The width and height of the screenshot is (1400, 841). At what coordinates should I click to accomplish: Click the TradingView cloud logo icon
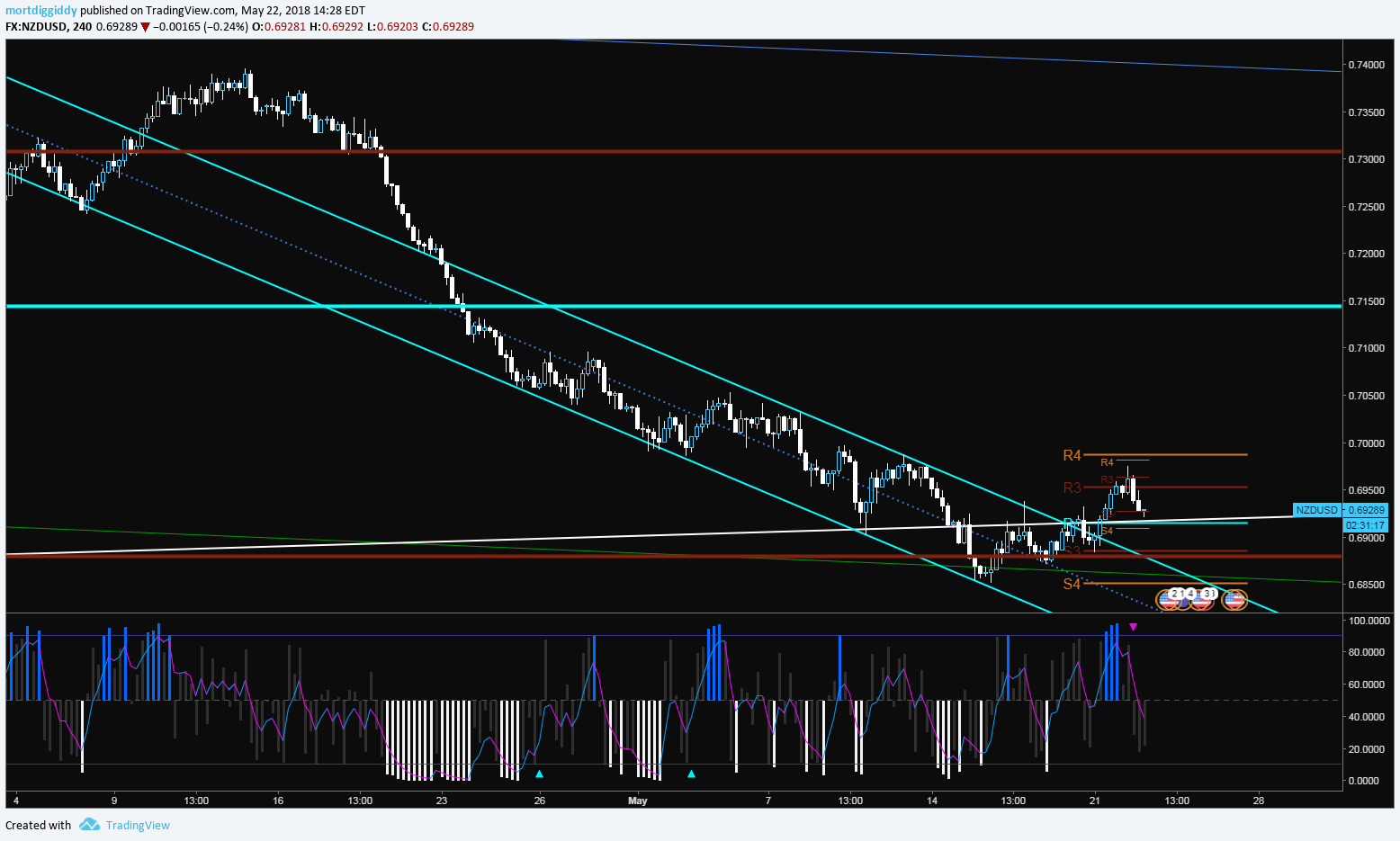click(88, 825)
